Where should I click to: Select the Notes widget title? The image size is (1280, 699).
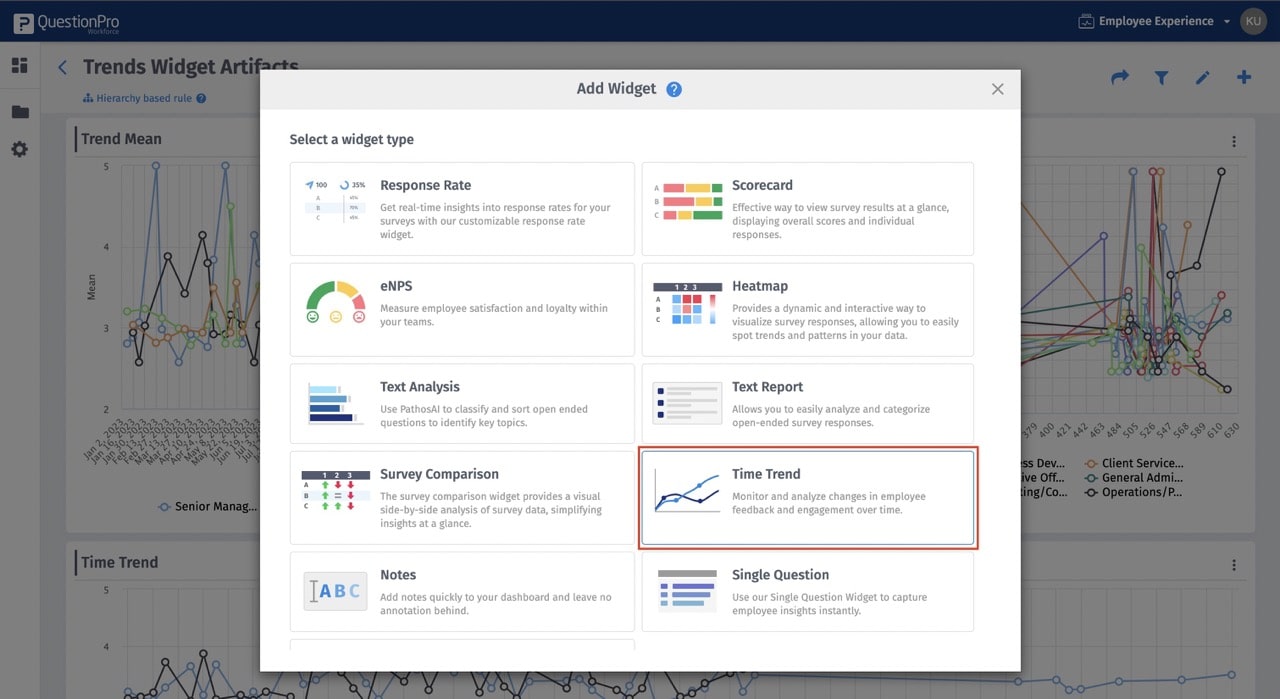pos(398,575)
